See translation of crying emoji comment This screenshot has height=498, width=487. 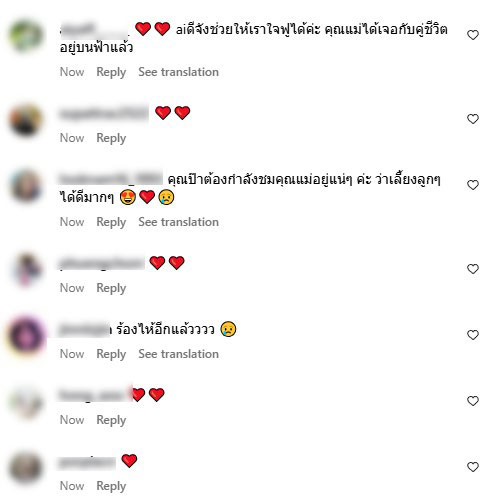(x=178, y=354)
